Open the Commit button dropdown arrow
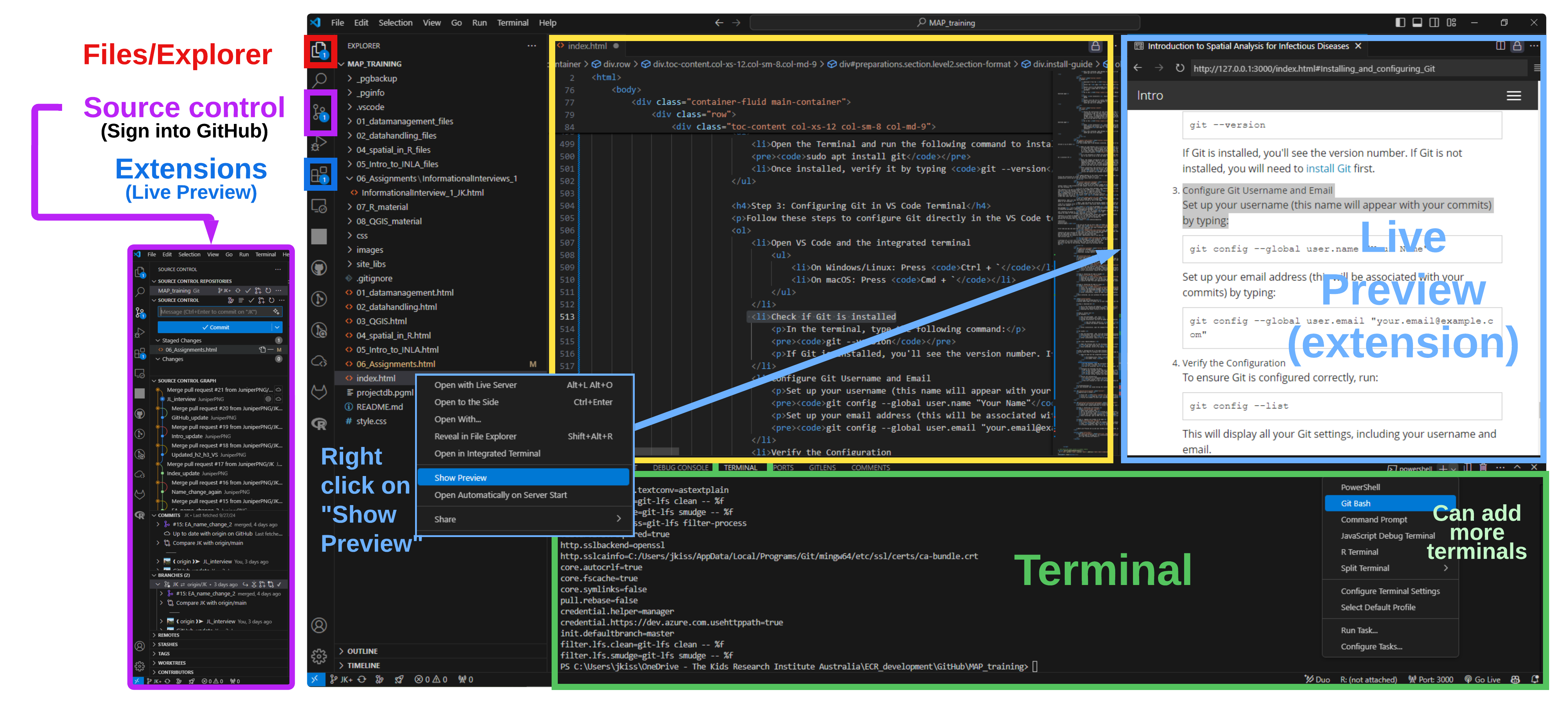The image size is (1568, 706). point(277,328)
